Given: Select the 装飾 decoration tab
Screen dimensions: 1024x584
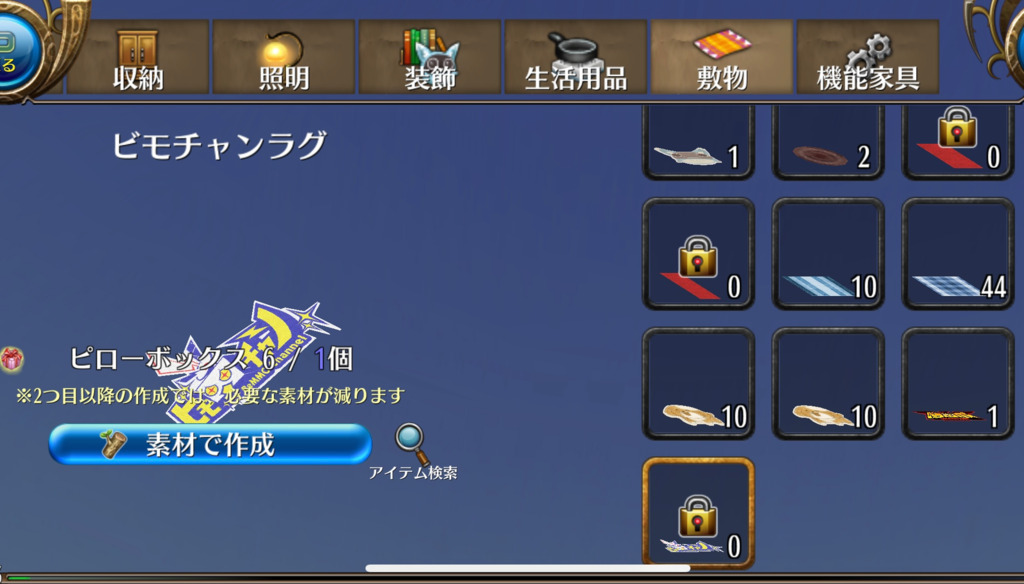Looking at the screenshot, I should tap(430, 57).
